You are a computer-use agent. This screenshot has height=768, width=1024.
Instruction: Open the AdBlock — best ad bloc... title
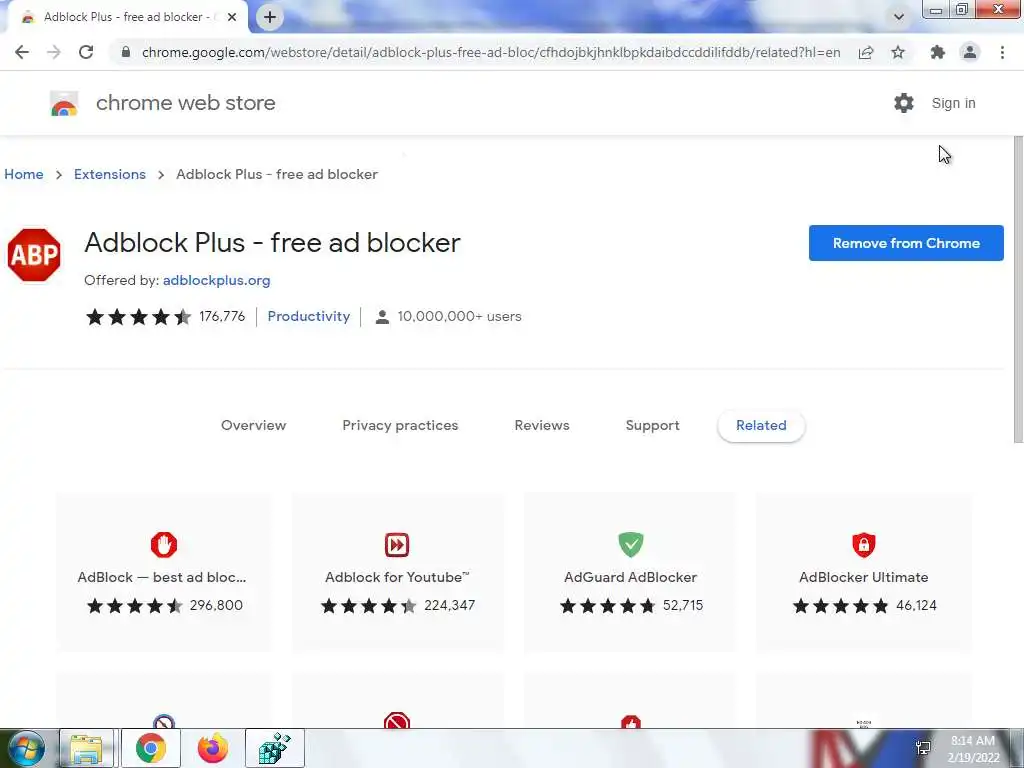[x=162, y=577]
